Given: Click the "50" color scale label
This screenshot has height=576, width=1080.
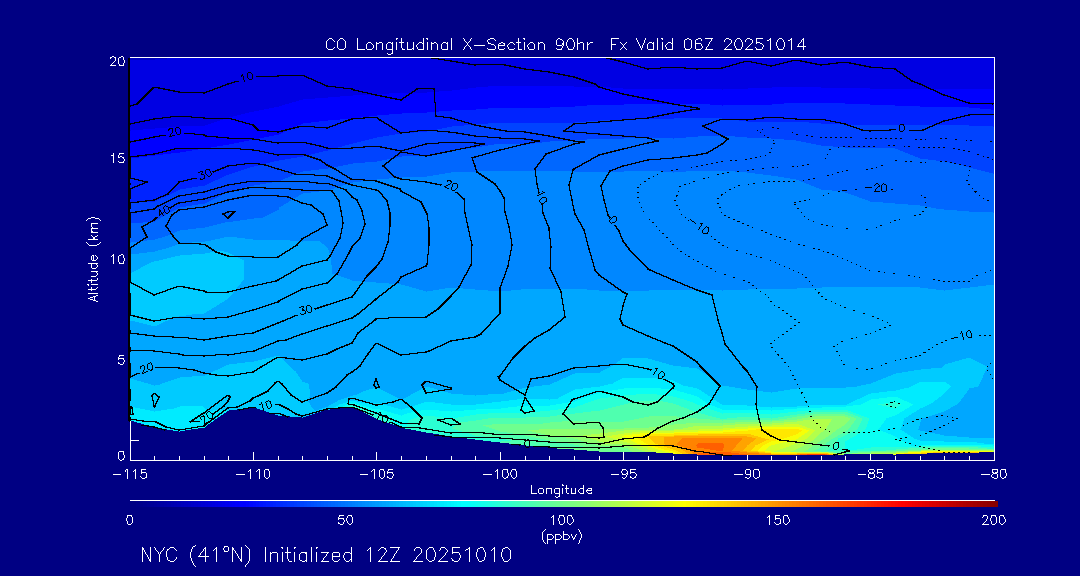Looking at the screenshot, I should pyautogui.click(x=346, y=520).
